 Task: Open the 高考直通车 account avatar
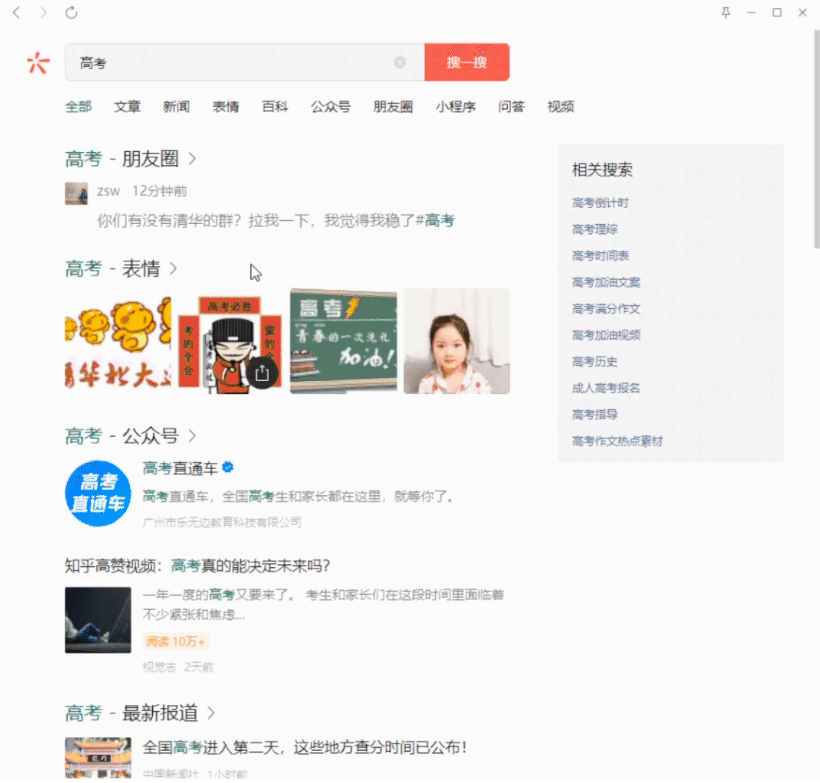(x=98, y=493)
